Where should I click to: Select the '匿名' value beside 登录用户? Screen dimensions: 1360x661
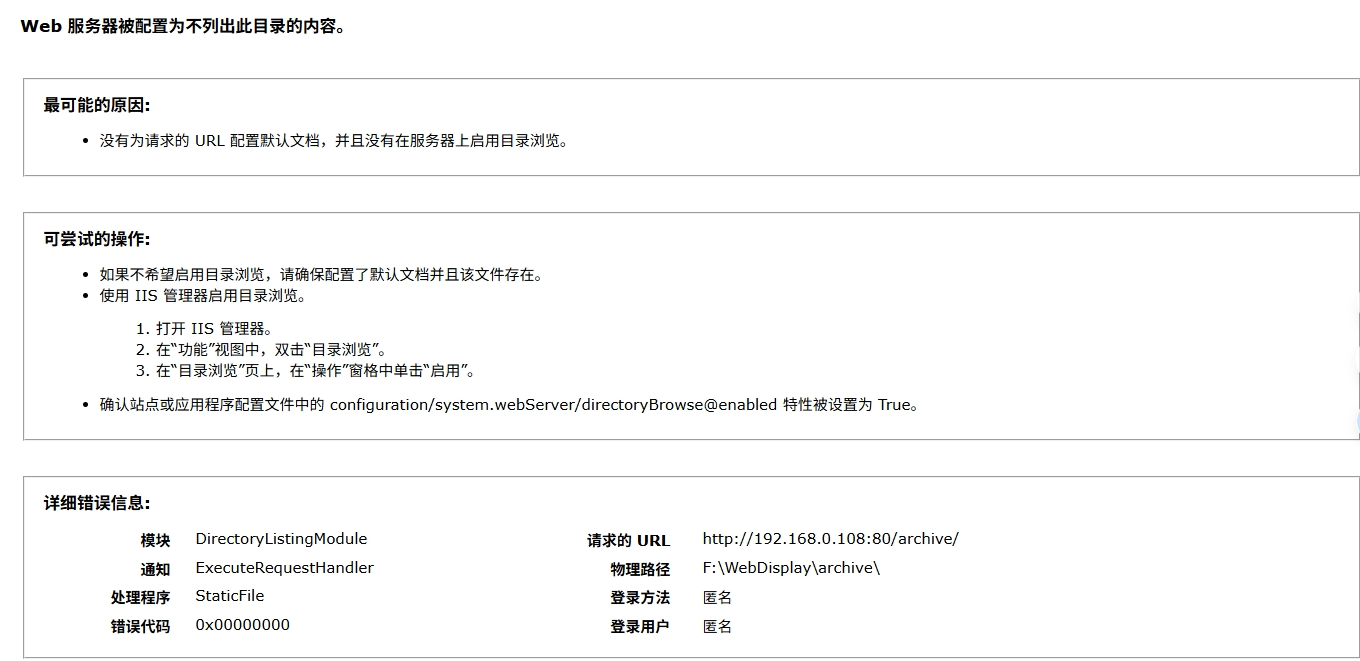(717, 626)
